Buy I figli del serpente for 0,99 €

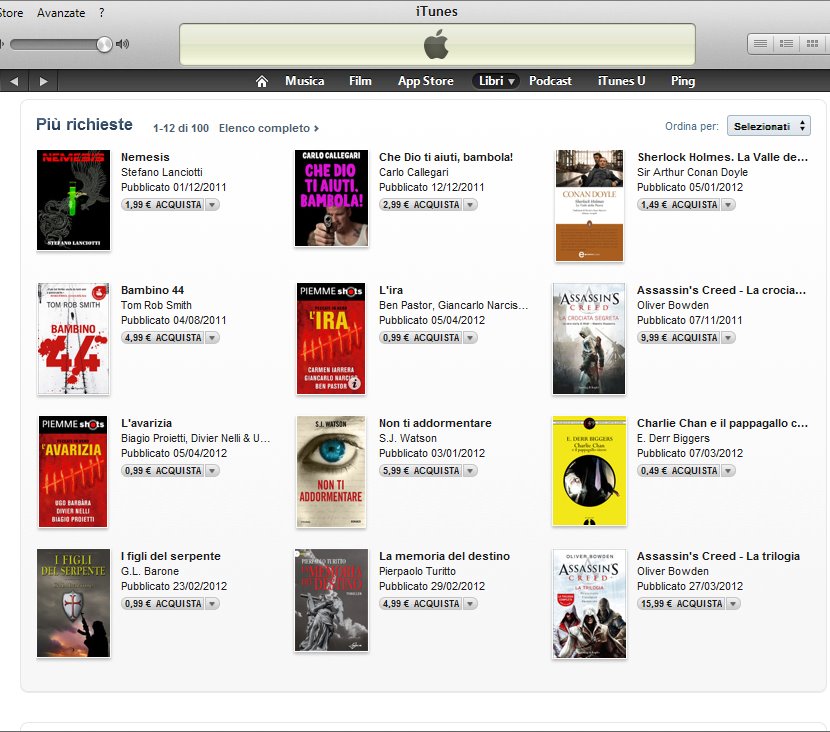pyautogui.click(x=163, y=603)
